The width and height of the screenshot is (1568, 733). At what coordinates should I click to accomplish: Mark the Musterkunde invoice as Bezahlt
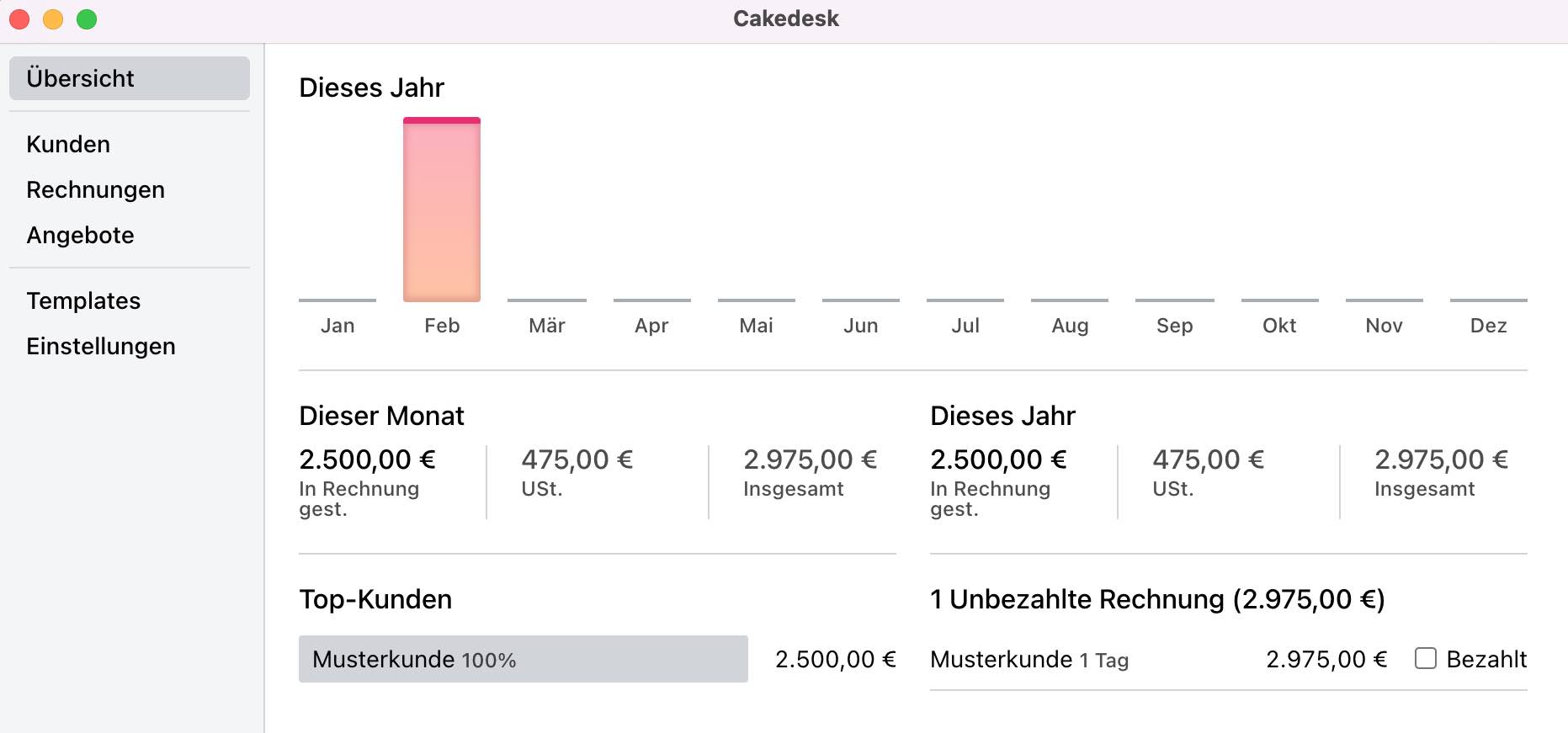coord(1426,658)
